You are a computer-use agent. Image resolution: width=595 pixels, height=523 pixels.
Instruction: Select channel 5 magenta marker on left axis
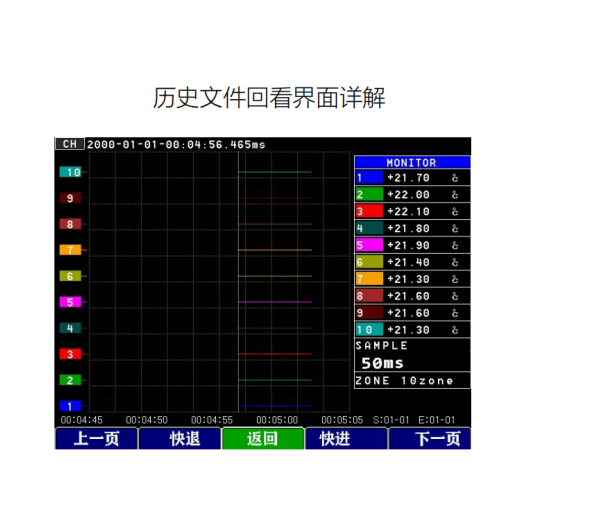point(71,302)
